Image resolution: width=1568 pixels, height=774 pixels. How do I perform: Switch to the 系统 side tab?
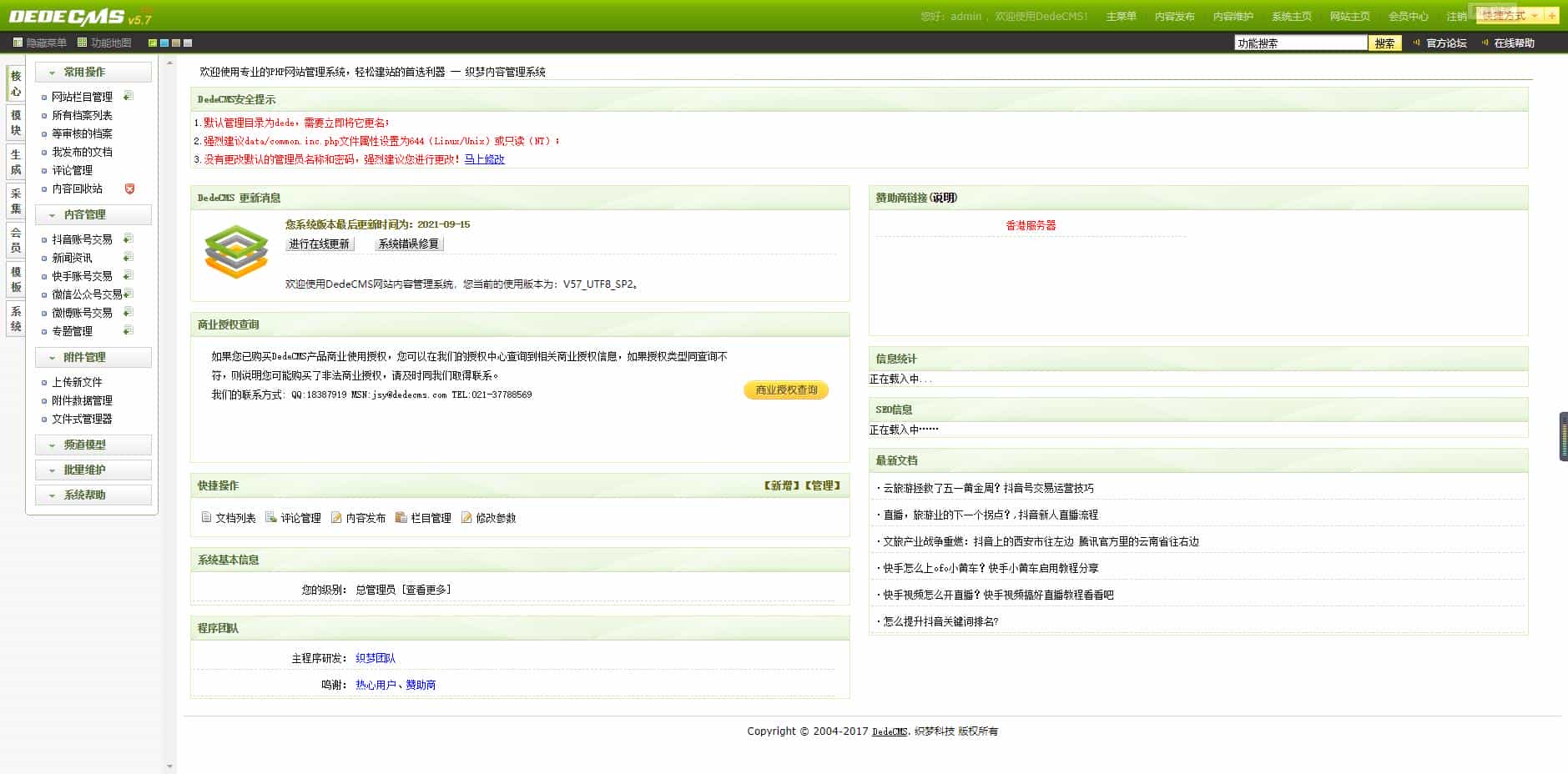[16, 319]
